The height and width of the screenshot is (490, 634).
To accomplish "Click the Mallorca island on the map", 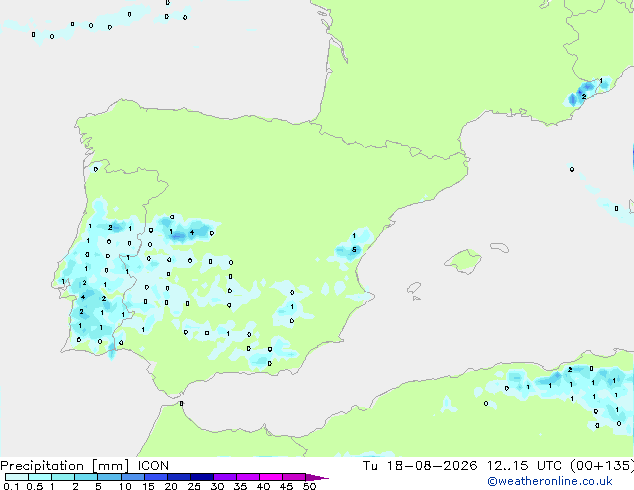I will 463,261.
